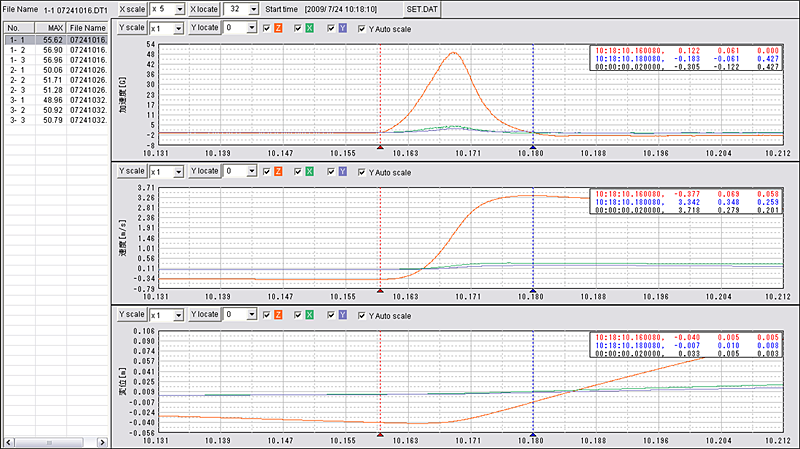Viewport: 800px width, 449px height.
Task: Click red cursor marker under velocity chart
Action: pos(380,291)
